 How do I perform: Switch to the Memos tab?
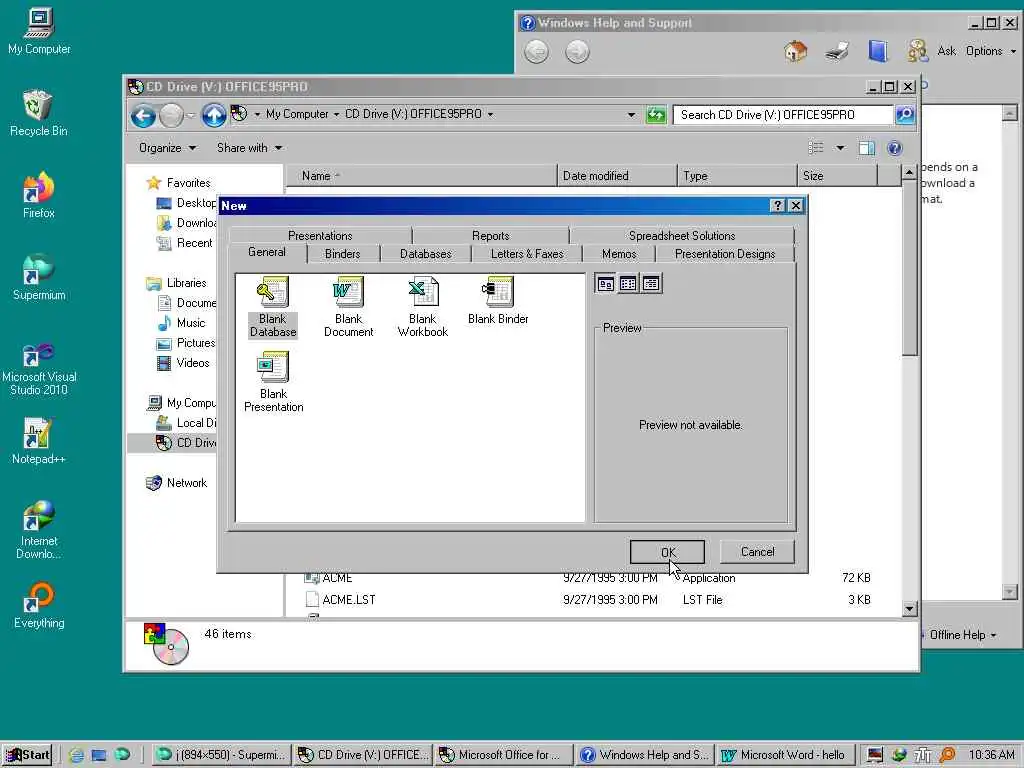(618, 253)
